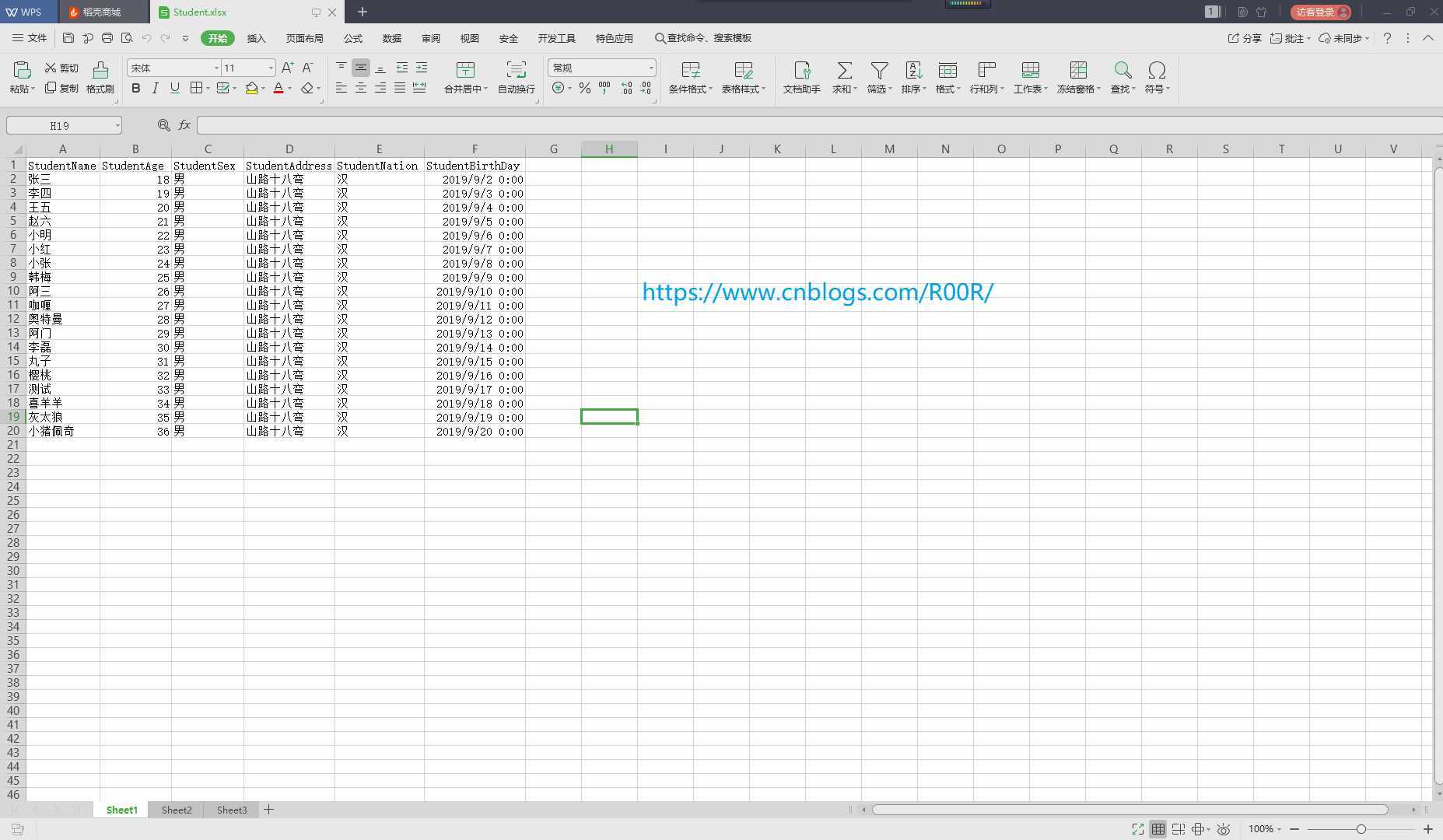Screen dimensions: 1443x840
Task: Click in the formula bar input
Action: point(819,125)
